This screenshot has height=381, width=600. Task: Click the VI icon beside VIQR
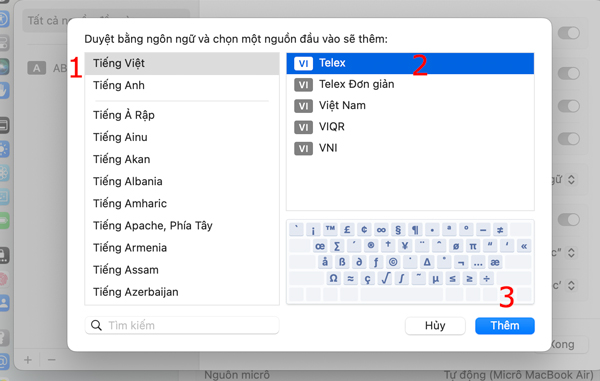click(x=303, y=127)
